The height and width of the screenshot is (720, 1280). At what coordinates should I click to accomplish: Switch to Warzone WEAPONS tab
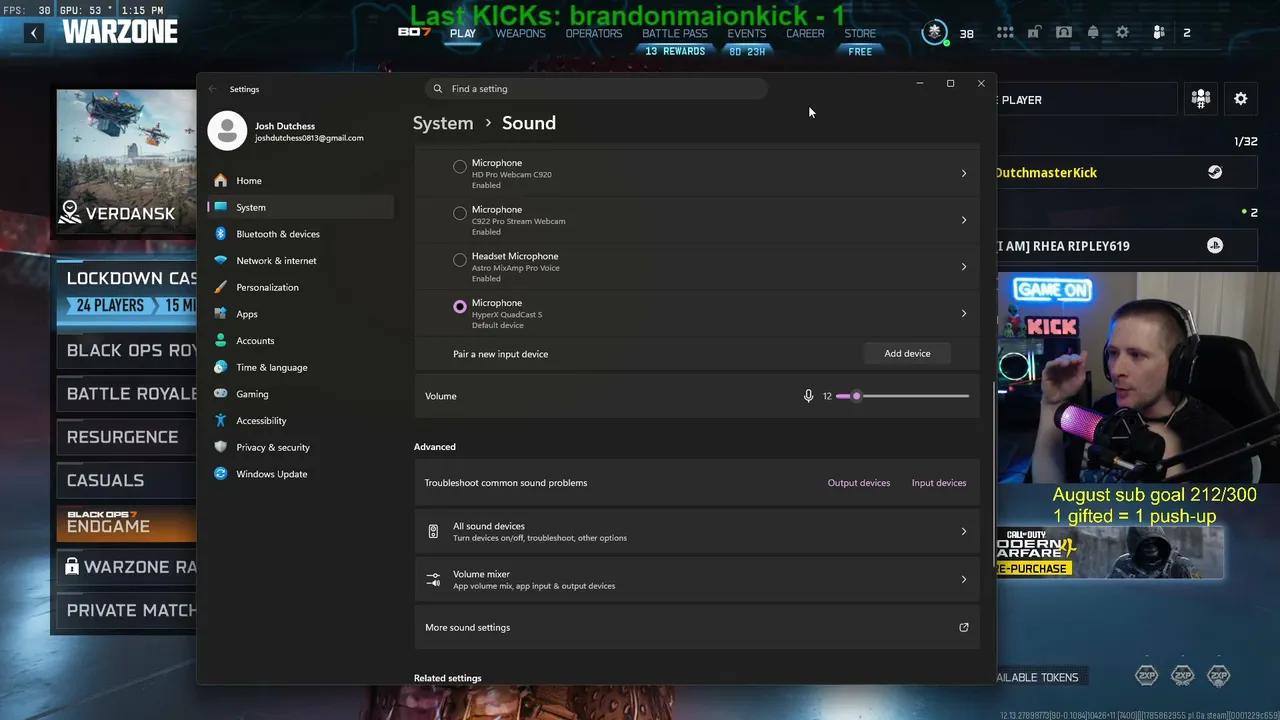click(521, 34)
